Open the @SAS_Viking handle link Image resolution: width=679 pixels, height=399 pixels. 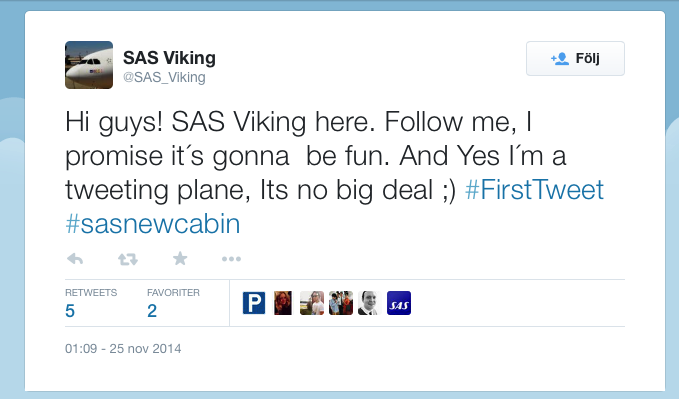tap(164, 77)
